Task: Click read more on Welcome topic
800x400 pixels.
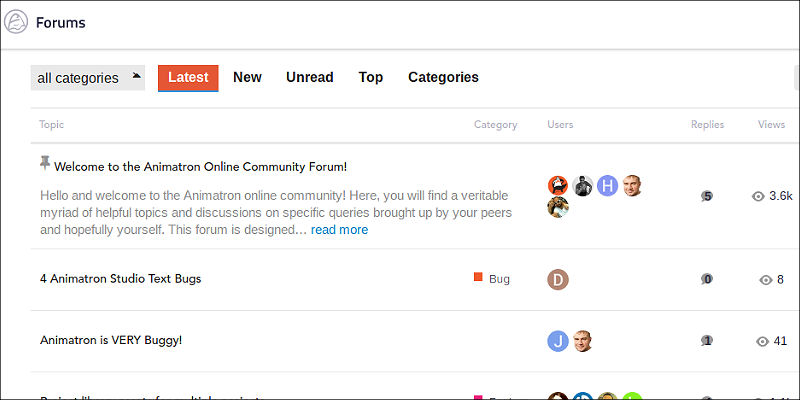Action: click(x=339, y=230)
